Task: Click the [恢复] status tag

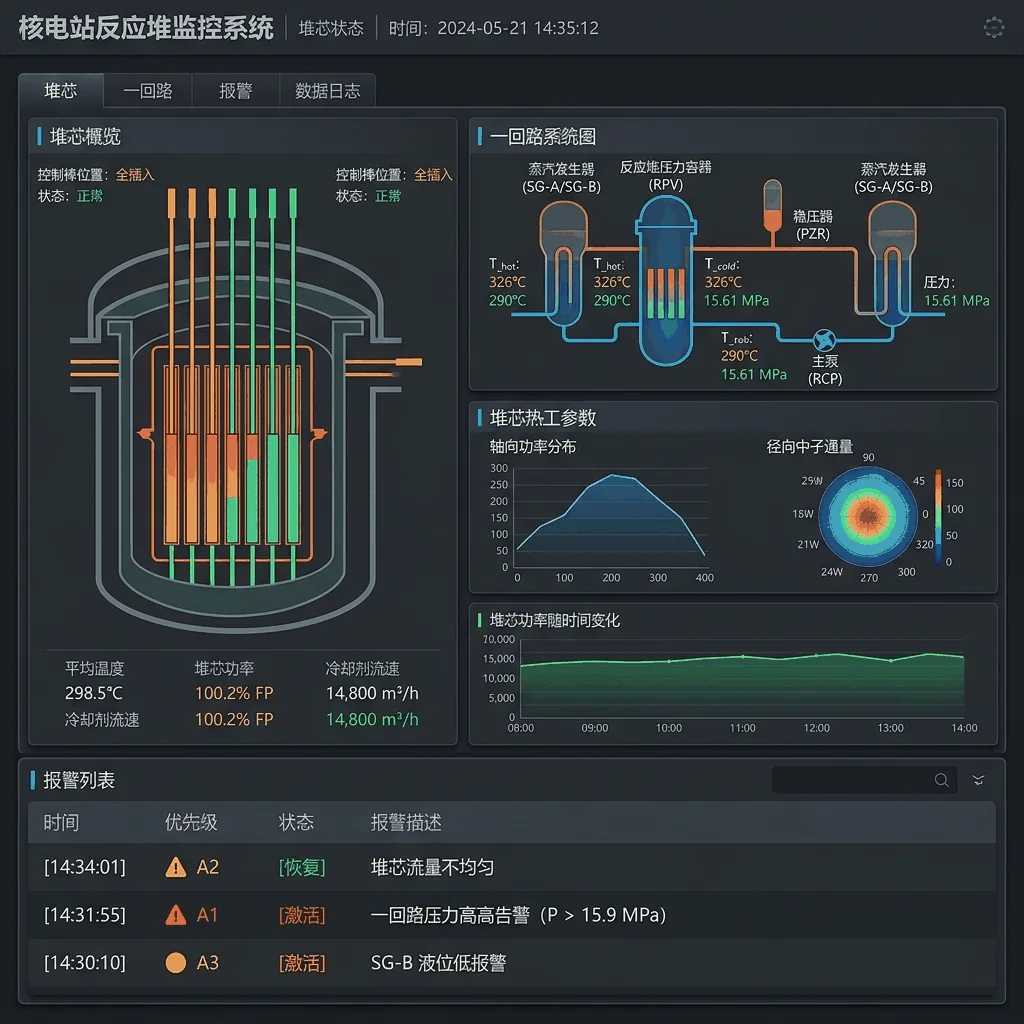Action: pos(302,867)
